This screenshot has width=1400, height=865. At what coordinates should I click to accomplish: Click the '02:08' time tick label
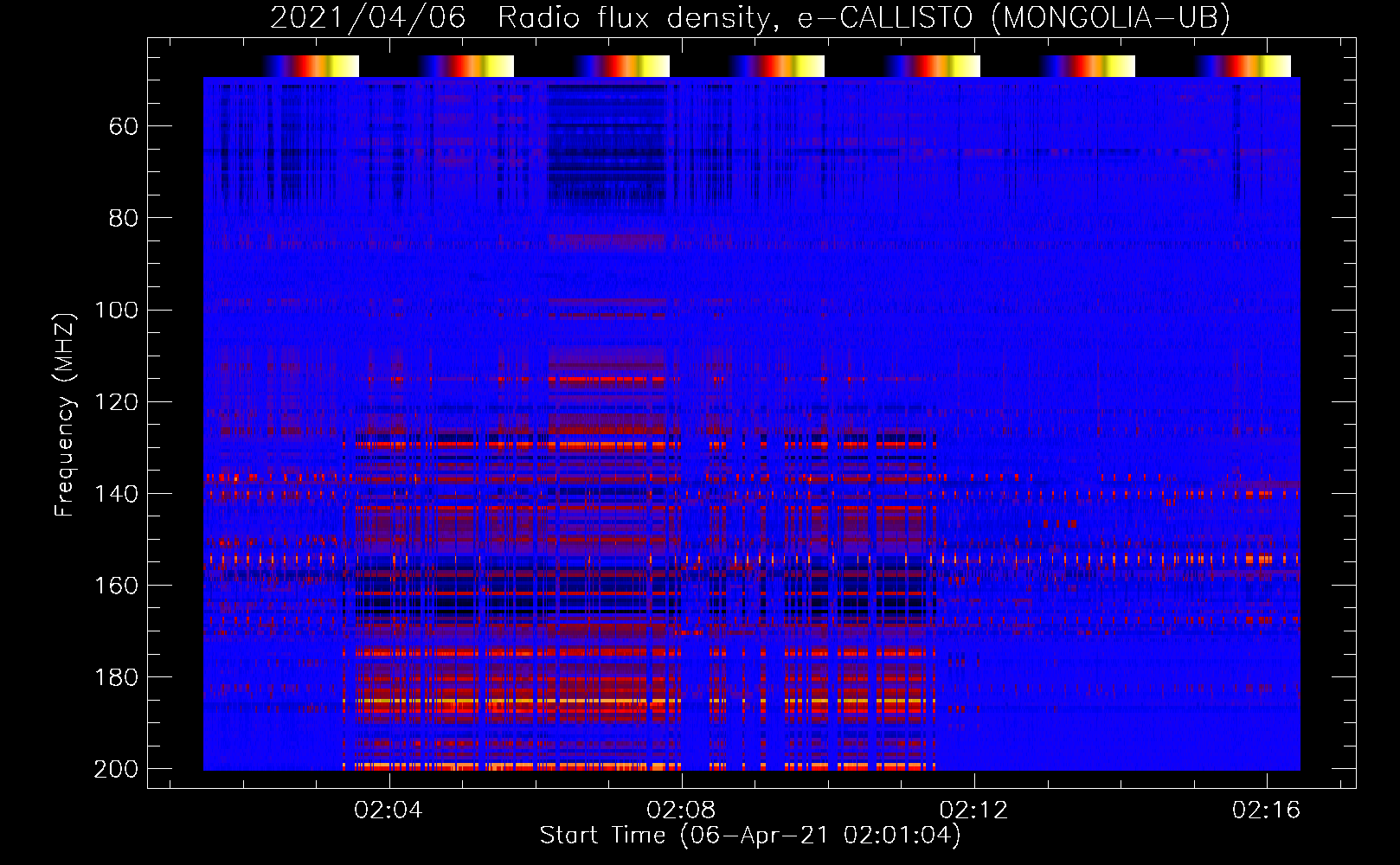pos(681,811)
